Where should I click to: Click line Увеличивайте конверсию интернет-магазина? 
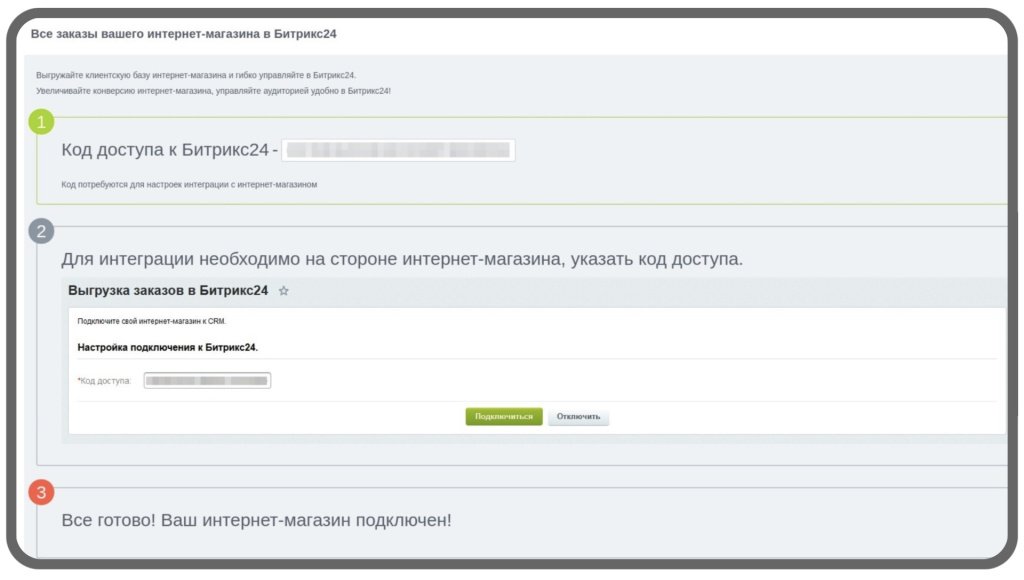click(214, 91)
